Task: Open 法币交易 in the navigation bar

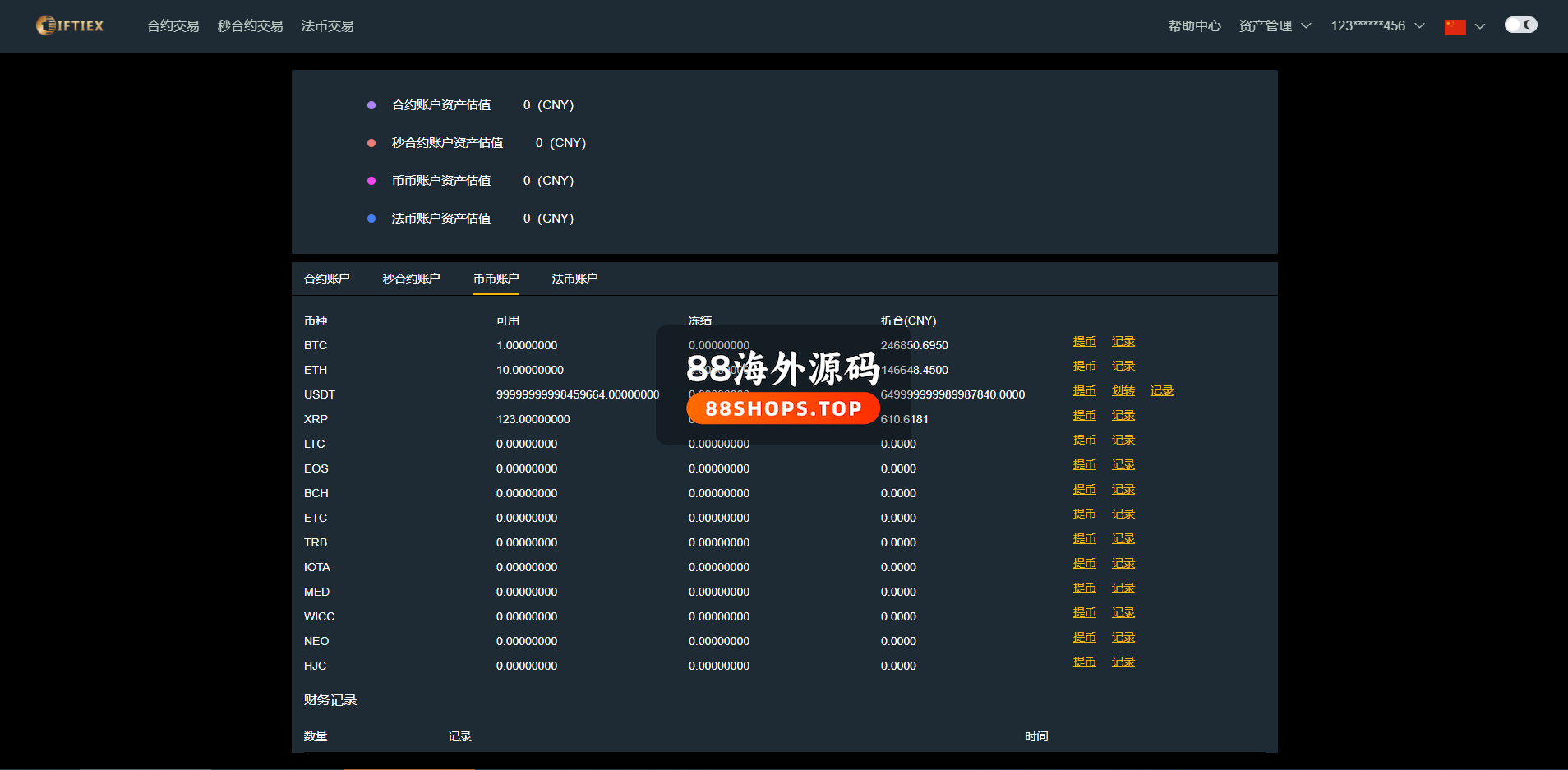Action: [x=327, y=26]
